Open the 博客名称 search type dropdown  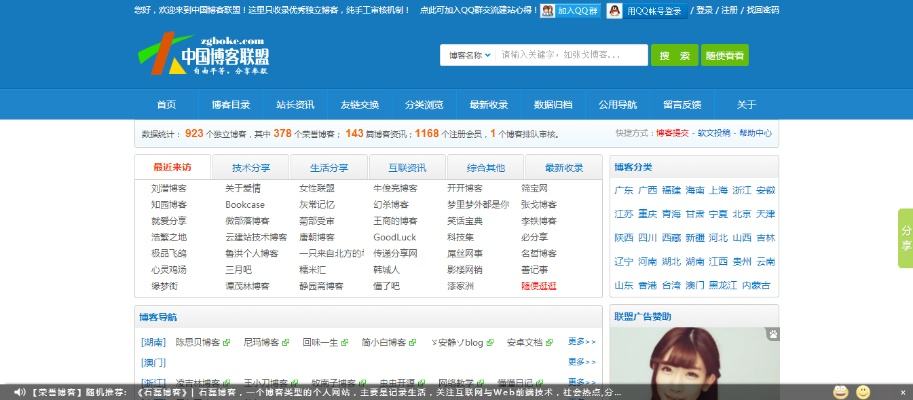coord(469,55)
